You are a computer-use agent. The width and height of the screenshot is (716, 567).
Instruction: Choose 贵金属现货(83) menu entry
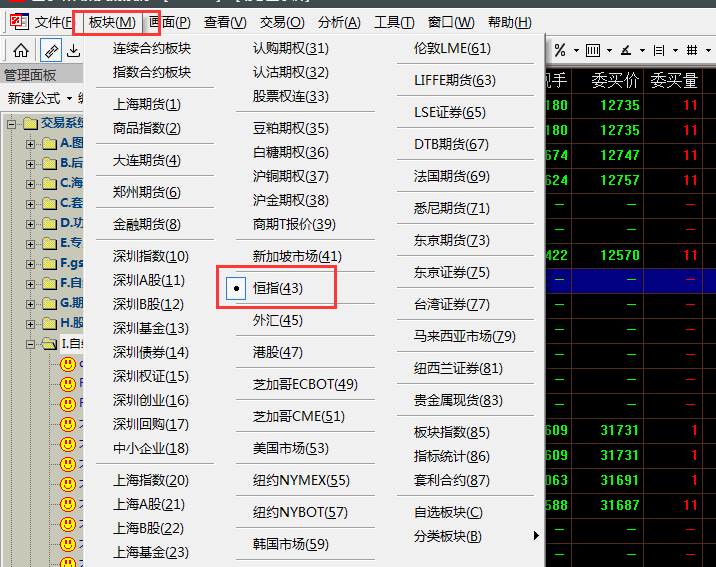tap(458, 400)
